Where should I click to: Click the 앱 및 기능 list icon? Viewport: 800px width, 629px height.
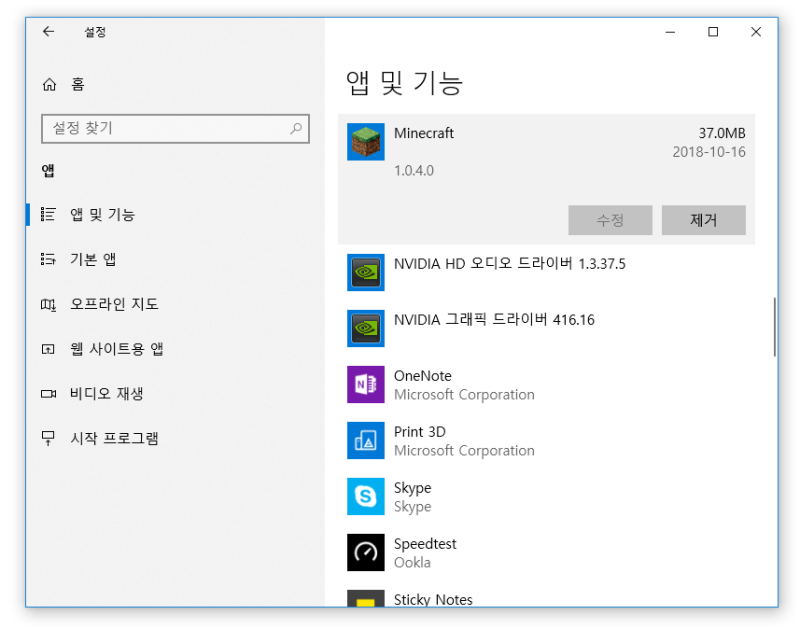tap(48, 214)
